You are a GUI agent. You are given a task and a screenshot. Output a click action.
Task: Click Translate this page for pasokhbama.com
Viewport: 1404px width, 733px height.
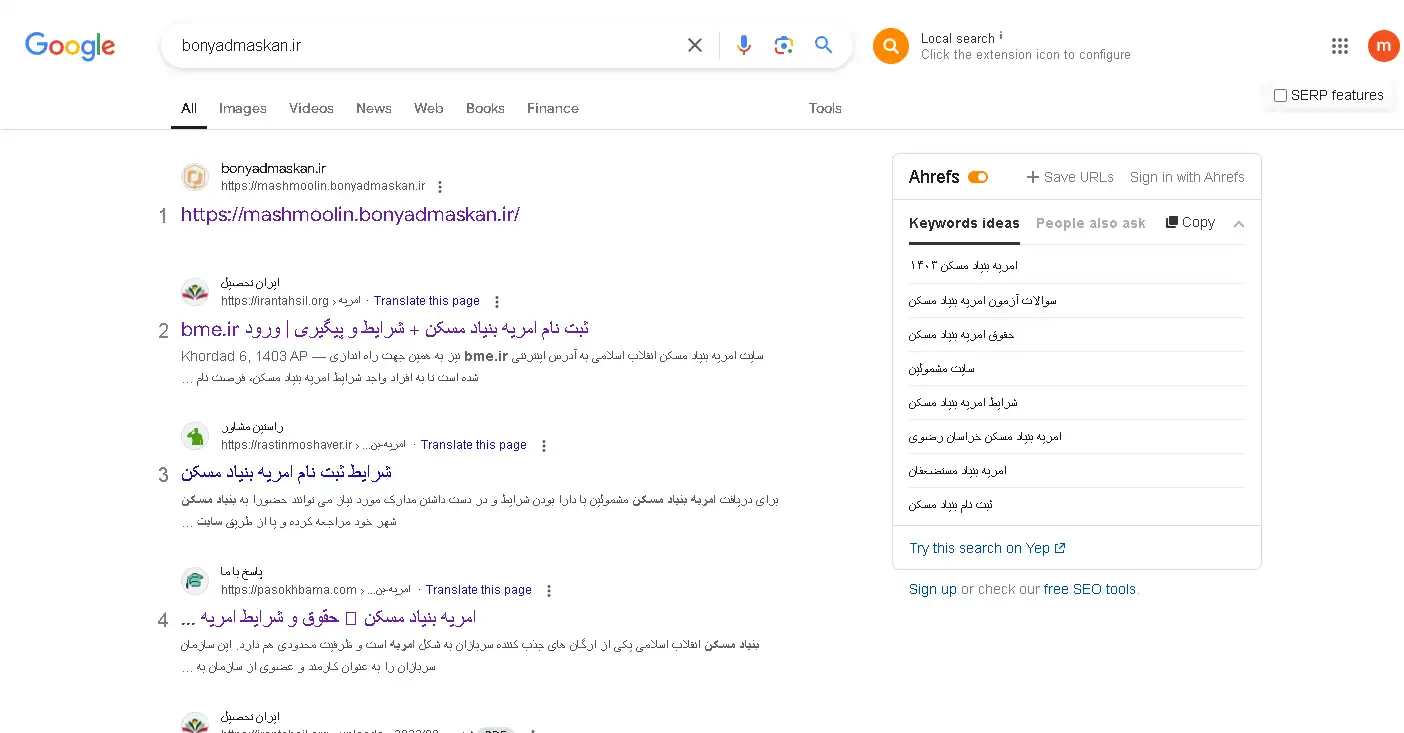tap(479, 590)
